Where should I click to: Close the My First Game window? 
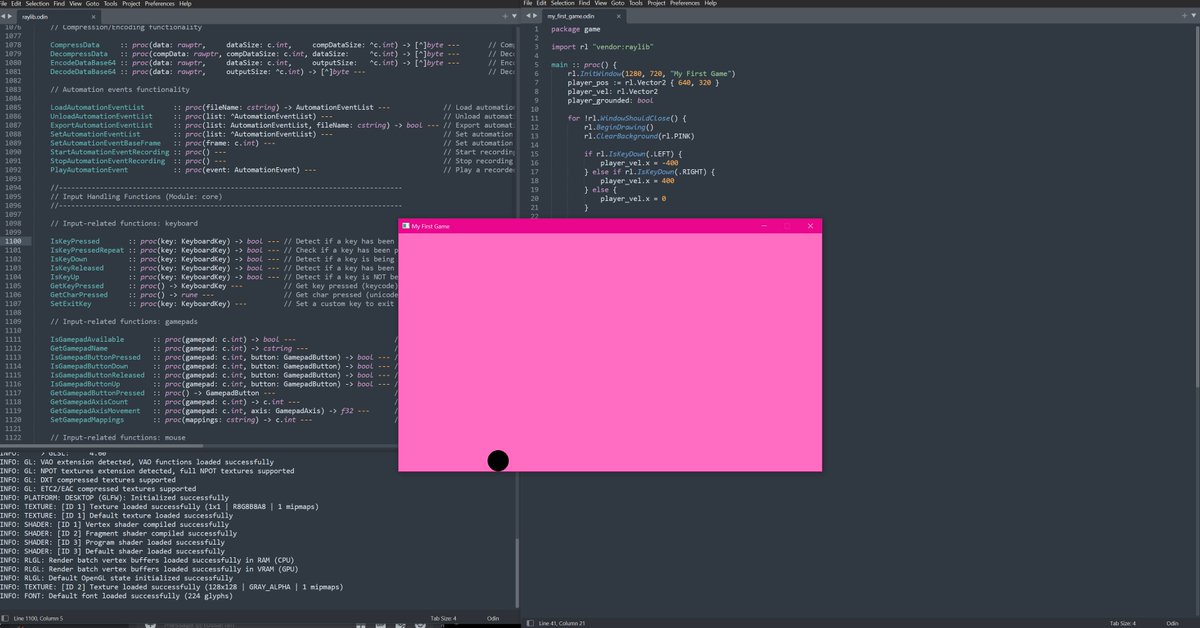click(x=810, y=226)
